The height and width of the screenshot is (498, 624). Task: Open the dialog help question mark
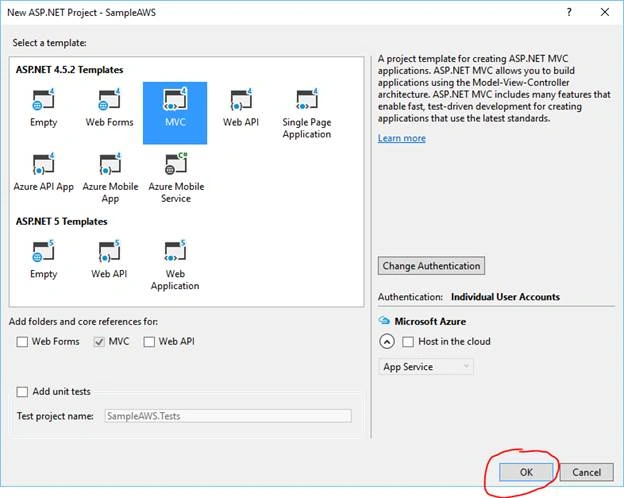pos(569,12)
